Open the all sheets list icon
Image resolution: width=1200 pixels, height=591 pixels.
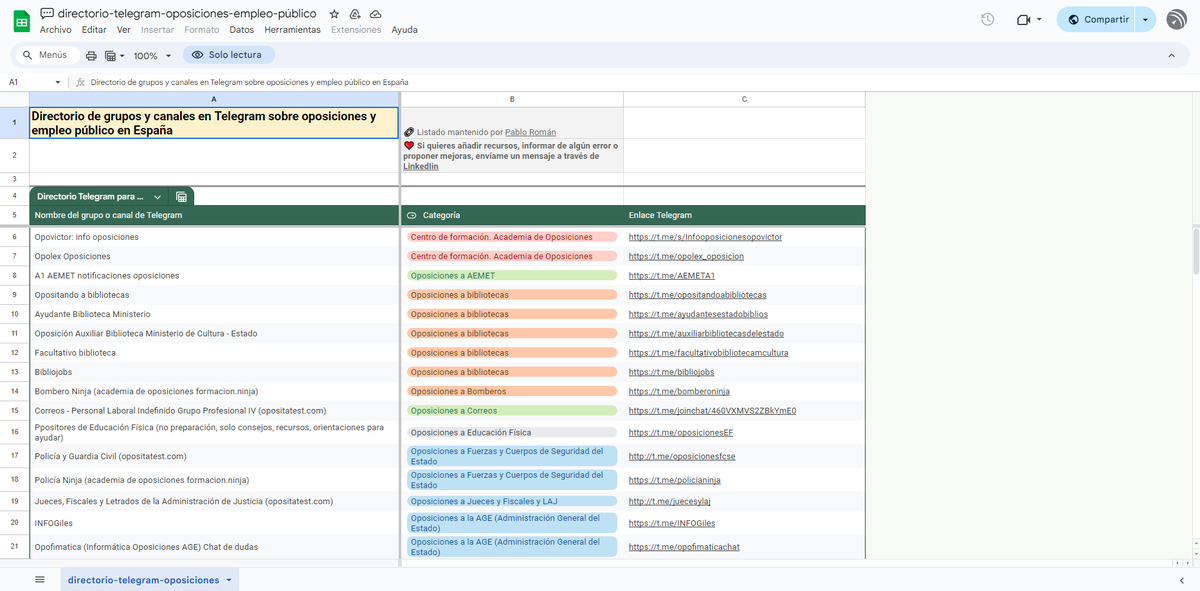[x=40, y=580]
